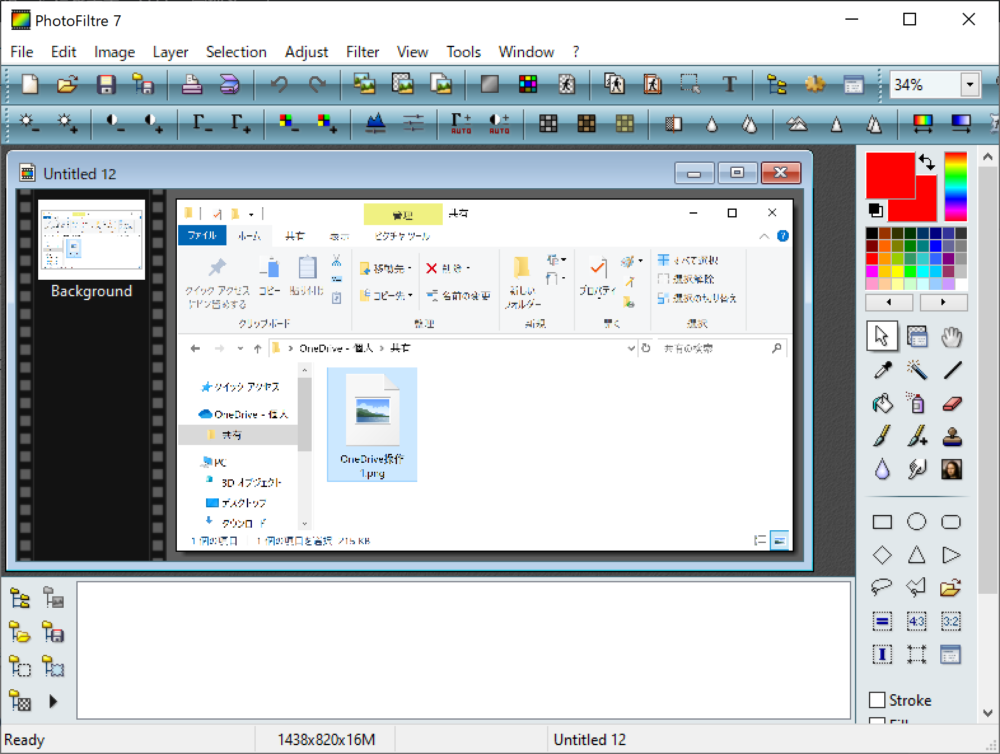Select the Selection arrow tool

(883, 336)
